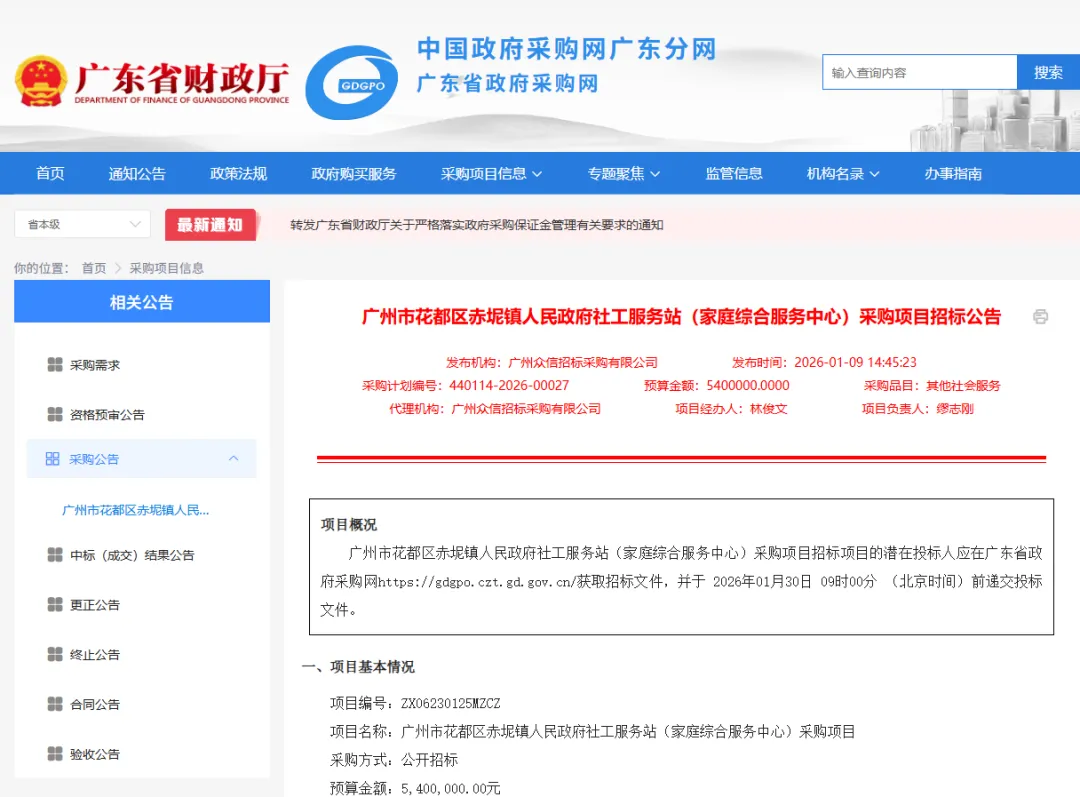
Task: Click the 采购计划编号 440114-2026-00027 text
Action: pos(466,386)
